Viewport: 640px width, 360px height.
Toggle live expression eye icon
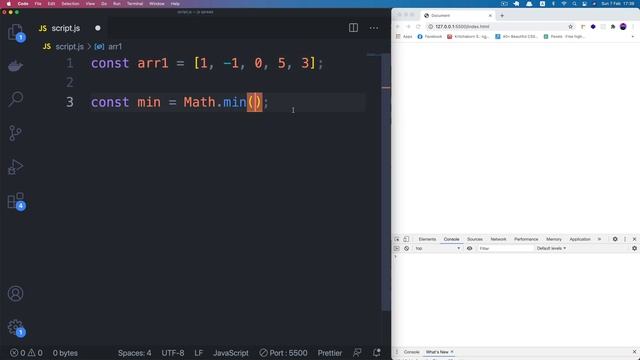click(x=469, y=248)
